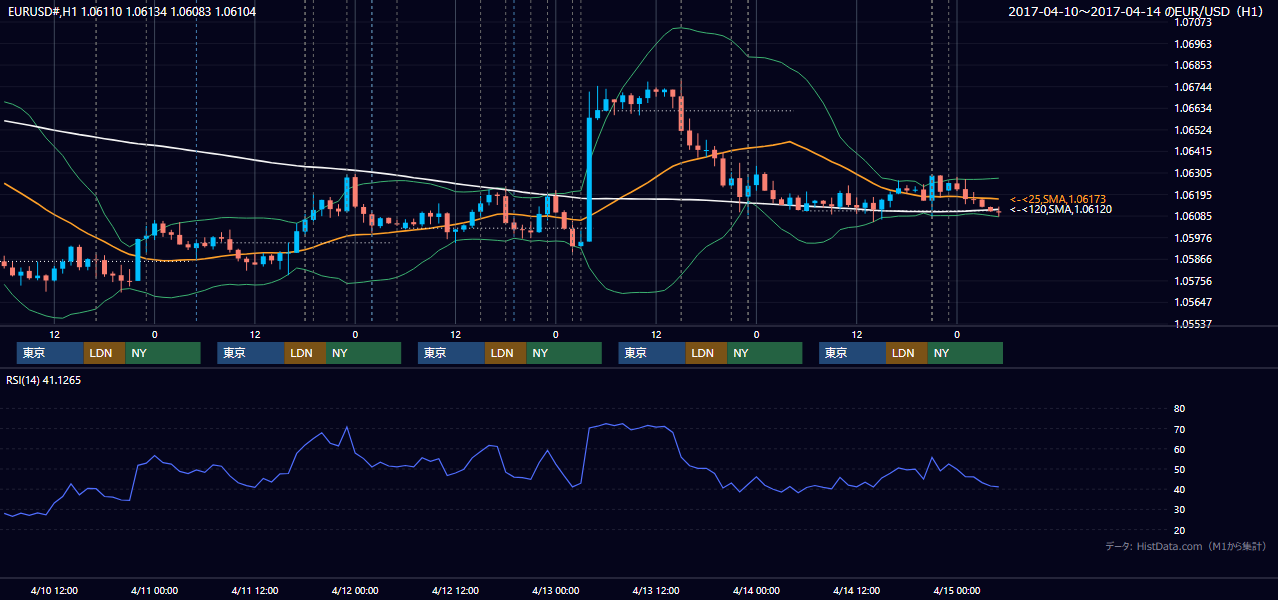Click the 4/10 12:00 time label
1278x600 pixels.
point(54,591)
